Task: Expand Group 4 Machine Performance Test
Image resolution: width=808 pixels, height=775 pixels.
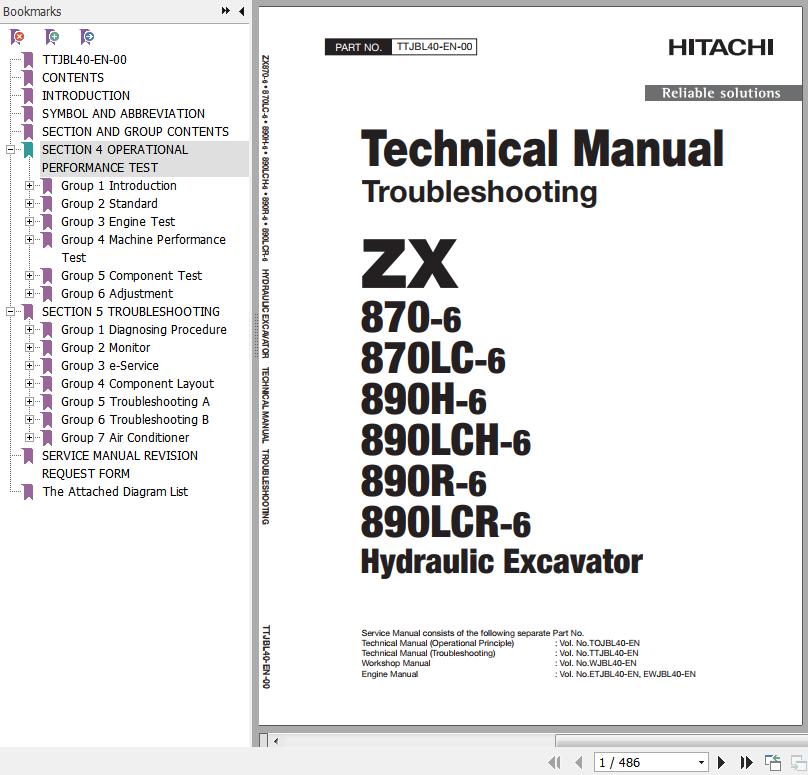Action: (29, 240)
